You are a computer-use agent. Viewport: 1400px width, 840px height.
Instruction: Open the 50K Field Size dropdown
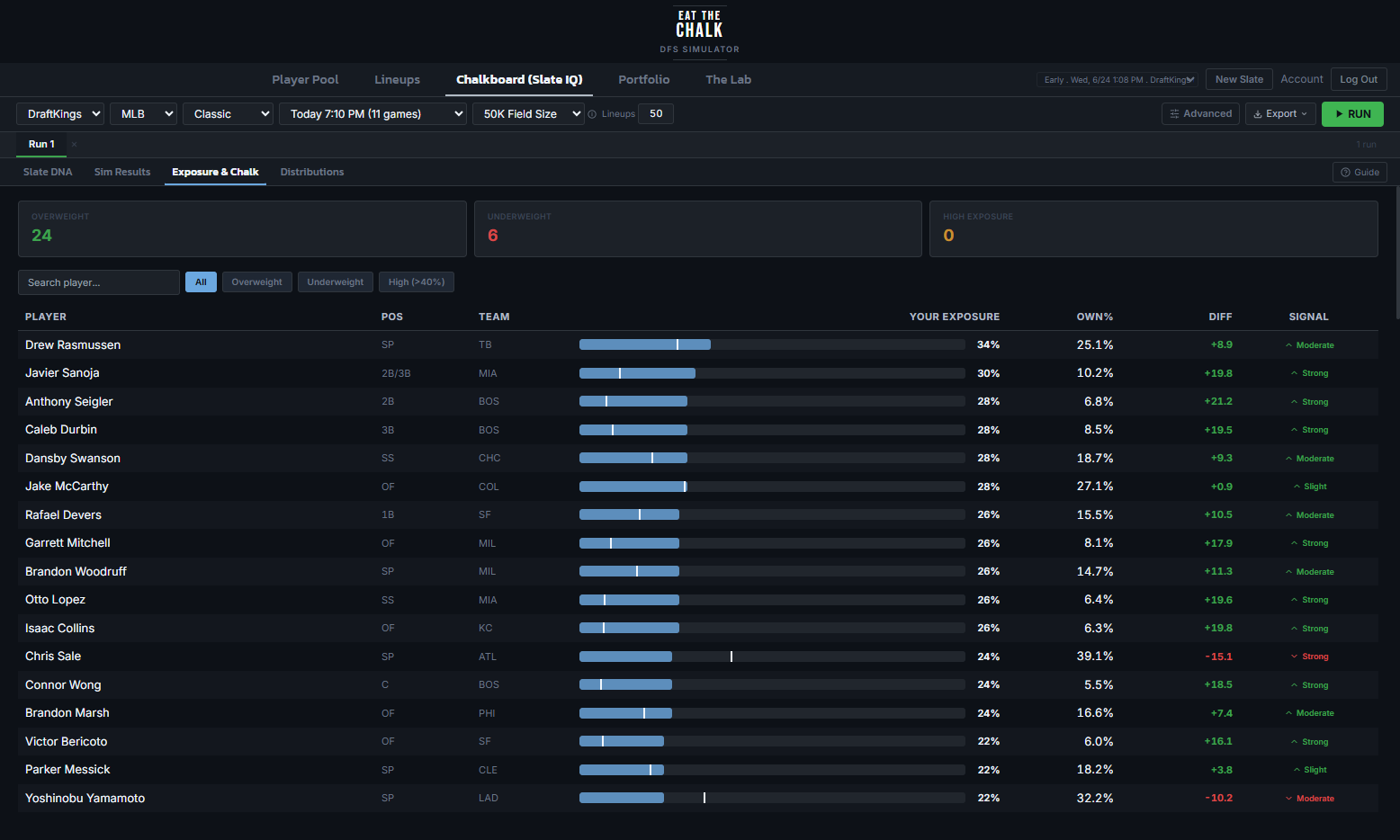528,113
